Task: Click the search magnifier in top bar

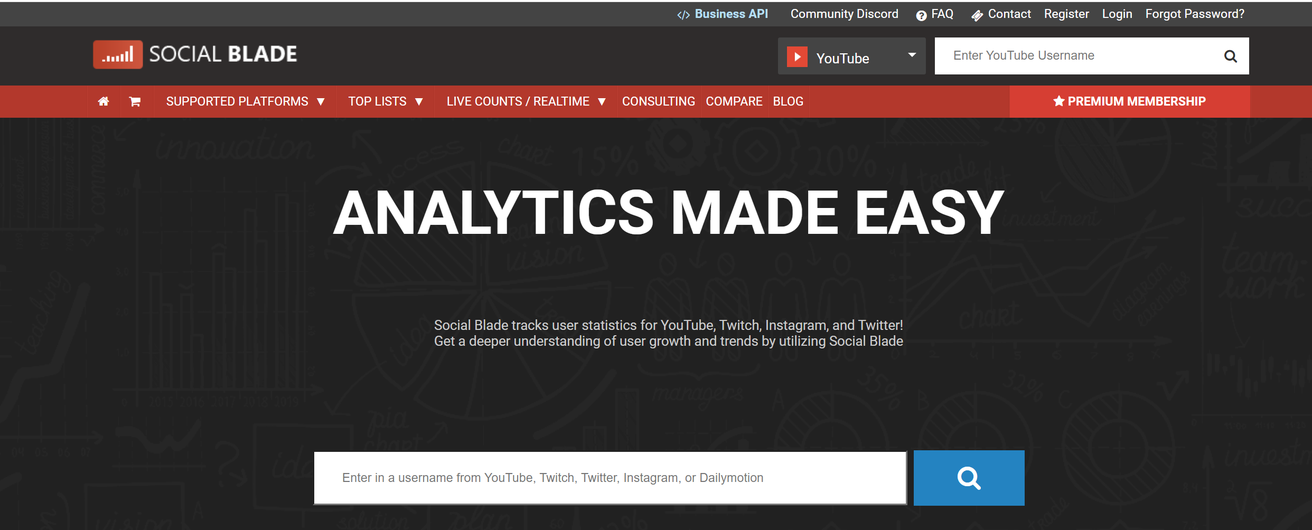Action: pos(1230,56)
